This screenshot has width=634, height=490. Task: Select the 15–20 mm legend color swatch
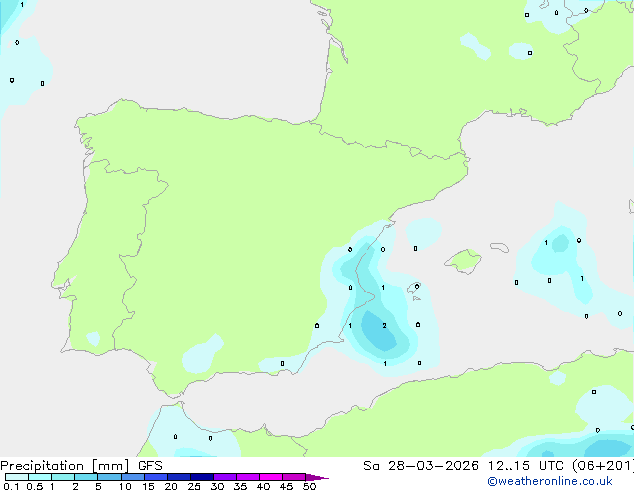pos(155,477)
